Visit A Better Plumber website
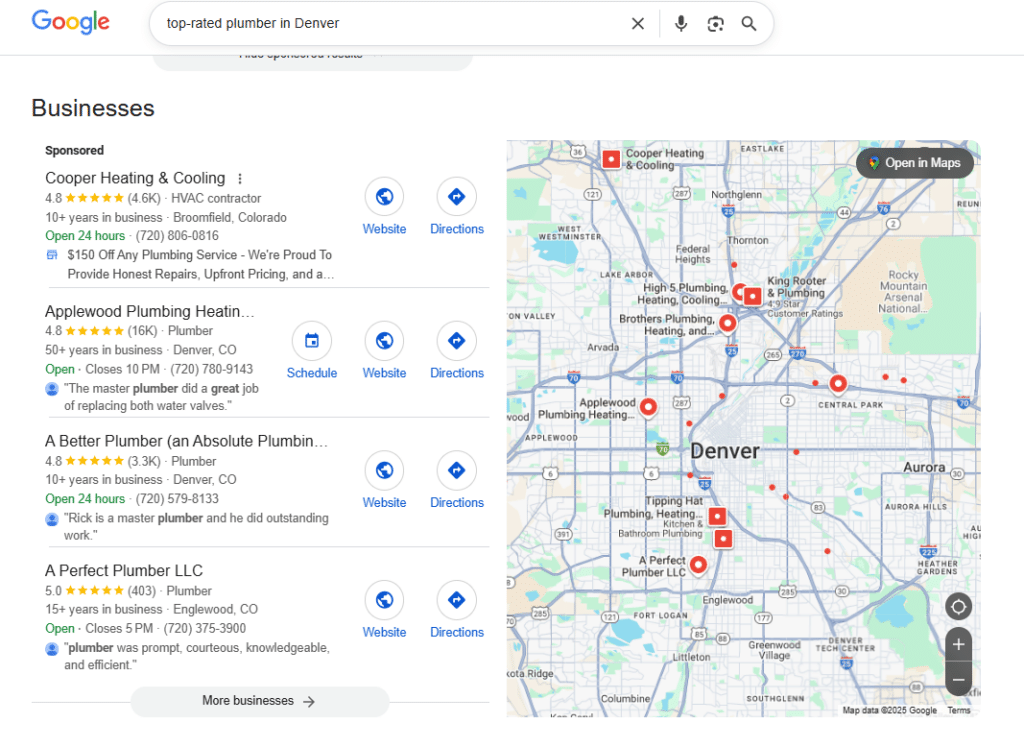This screenshot has width=1024, height=747. pyautogui.click(x=384, y=480)
